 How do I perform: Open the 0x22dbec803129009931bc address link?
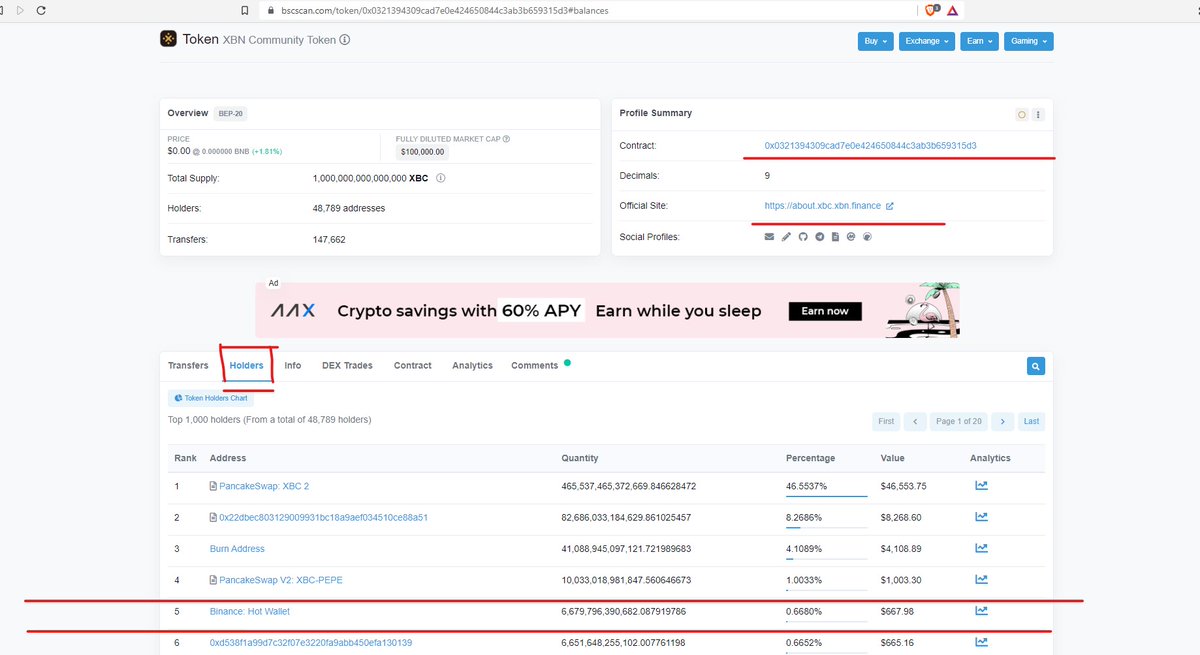coord(323,517)
